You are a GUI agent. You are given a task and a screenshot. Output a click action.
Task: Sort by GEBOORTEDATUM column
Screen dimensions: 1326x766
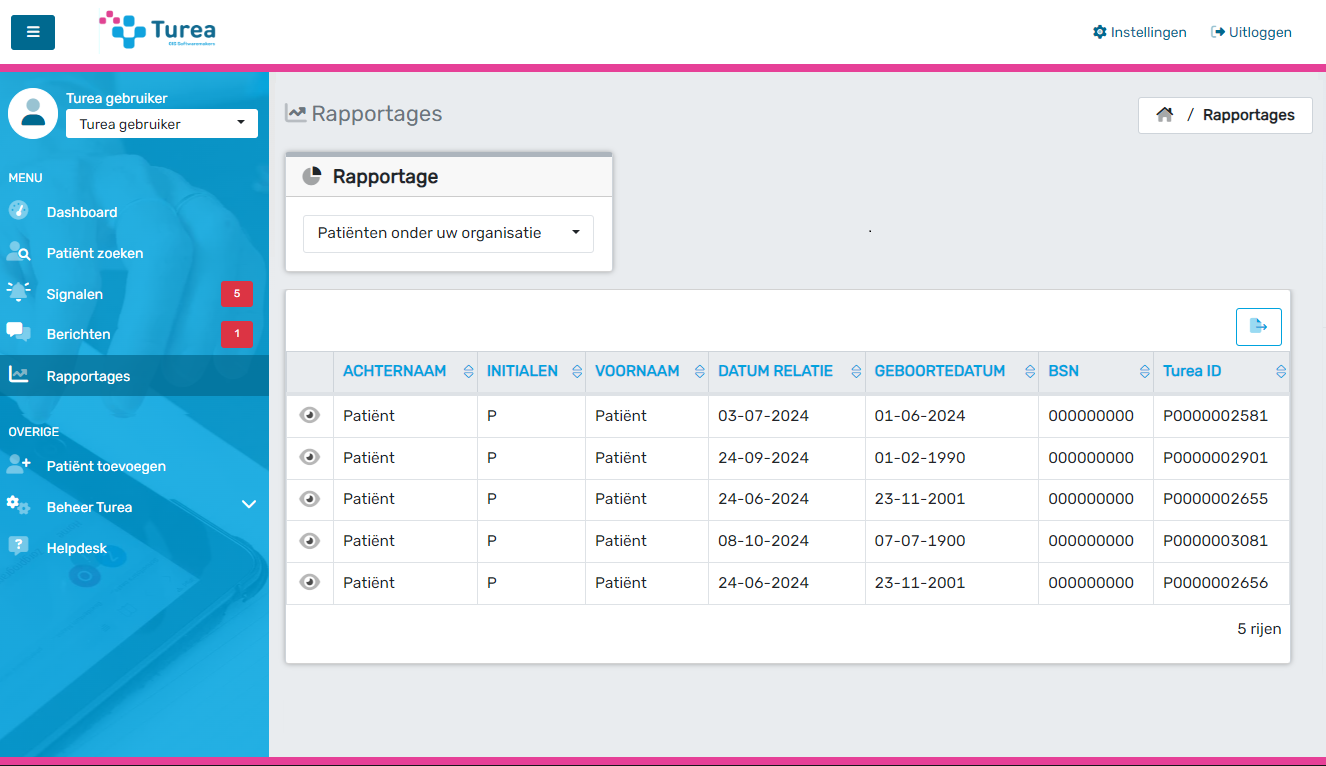(x=1028, y=372)
